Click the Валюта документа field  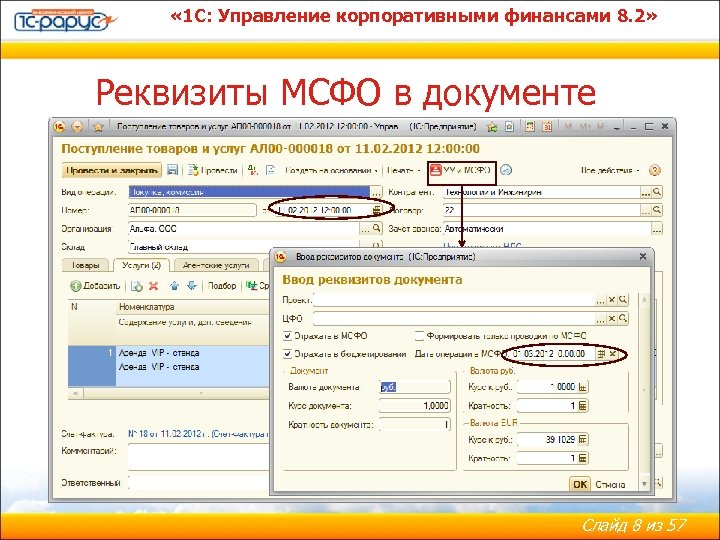click(x=415, y=387)
